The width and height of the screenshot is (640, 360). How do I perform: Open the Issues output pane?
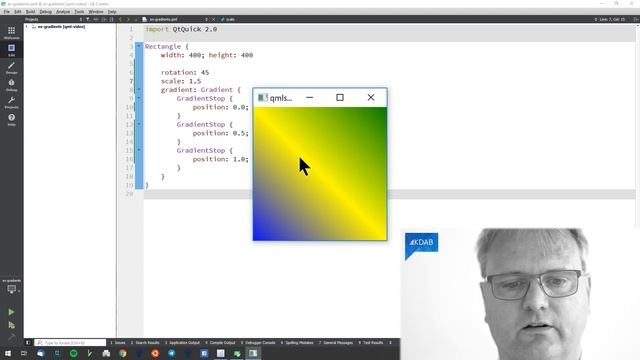118,343
